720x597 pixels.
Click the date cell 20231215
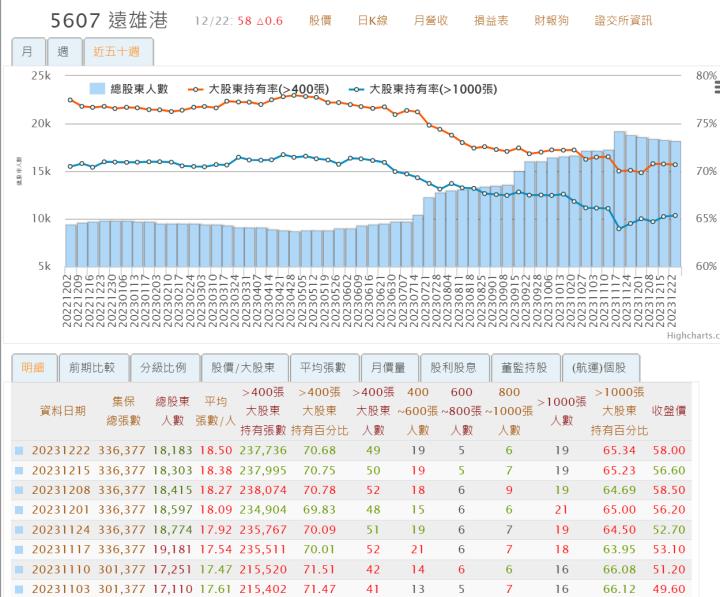(61, 470)
